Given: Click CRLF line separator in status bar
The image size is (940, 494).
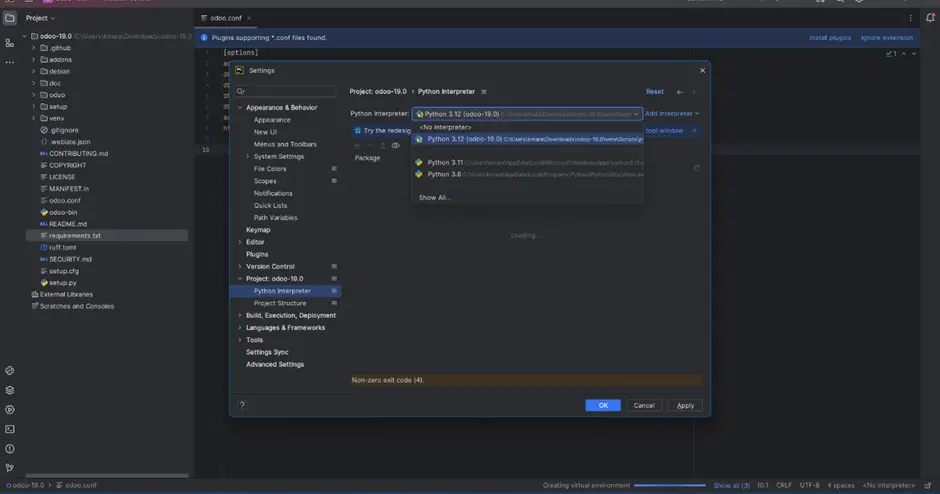Looking at the screenshot, I should [x=784, y=486].
